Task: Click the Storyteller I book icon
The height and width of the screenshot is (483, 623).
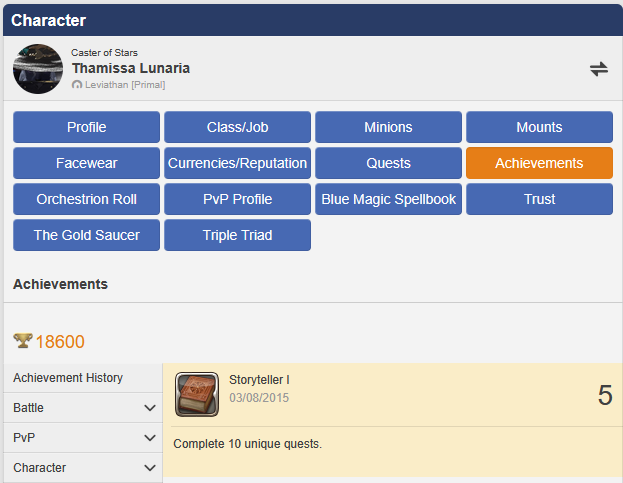Action: click(197, 394)
